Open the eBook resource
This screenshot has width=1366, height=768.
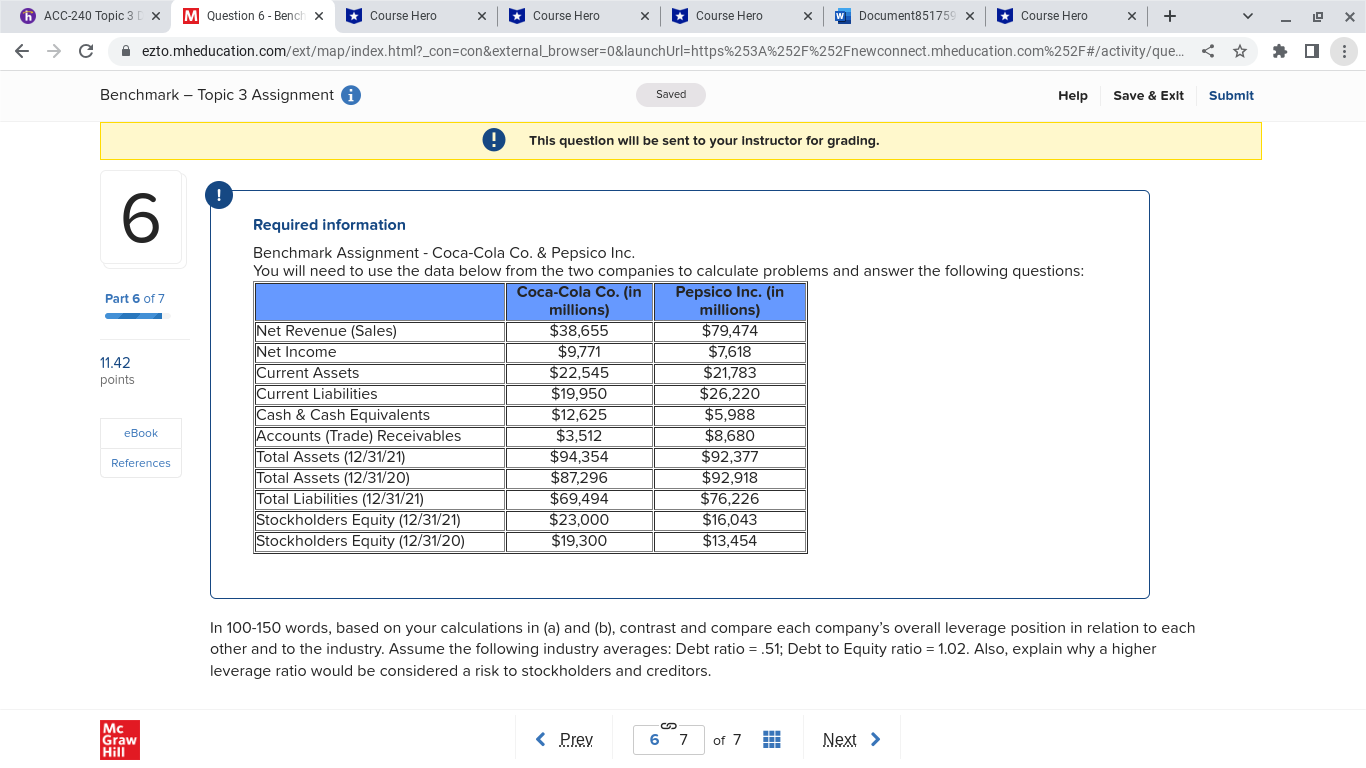coord(141,433)
